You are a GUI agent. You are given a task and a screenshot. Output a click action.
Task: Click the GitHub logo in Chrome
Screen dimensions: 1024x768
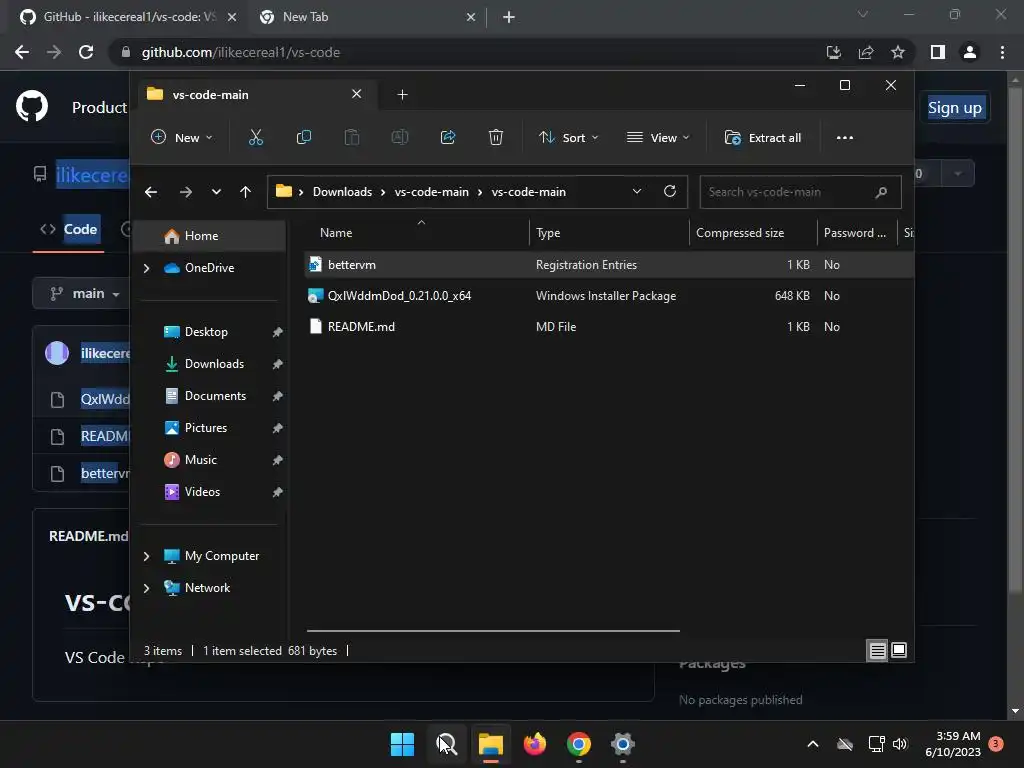[32, 107]
